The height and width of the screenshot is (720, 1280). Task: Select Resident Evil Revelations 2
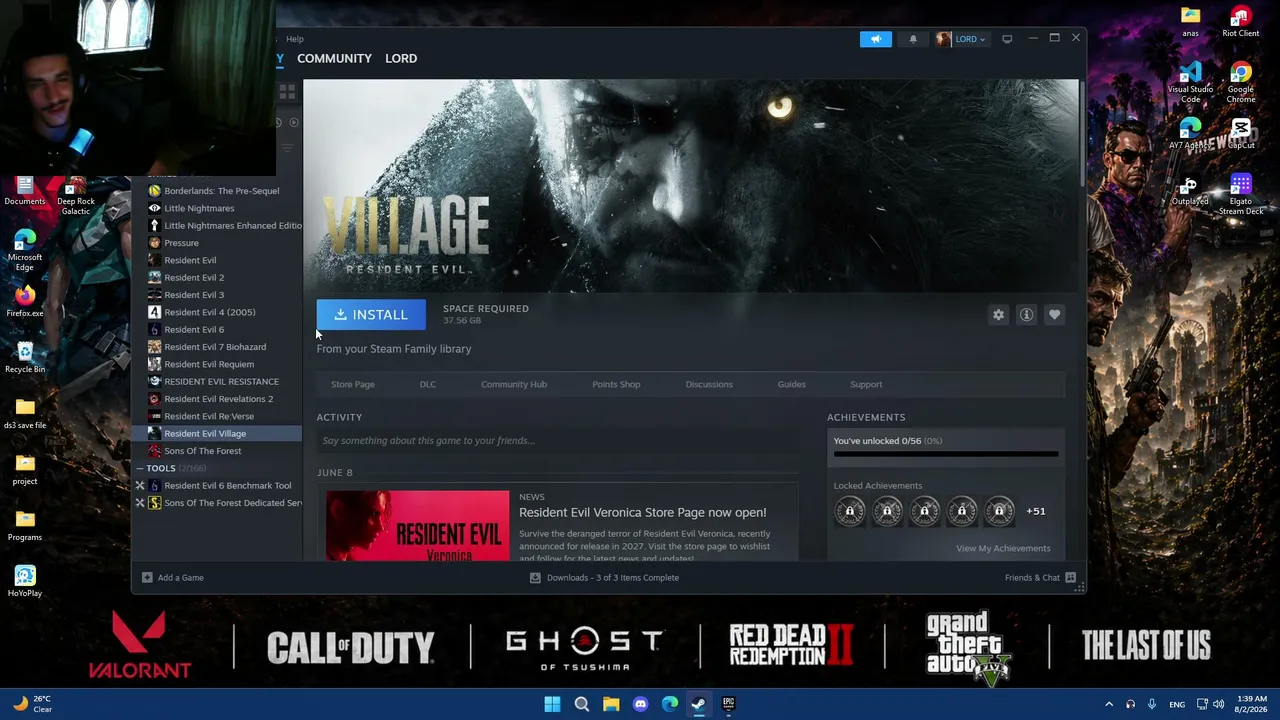[x=217, y=399]
